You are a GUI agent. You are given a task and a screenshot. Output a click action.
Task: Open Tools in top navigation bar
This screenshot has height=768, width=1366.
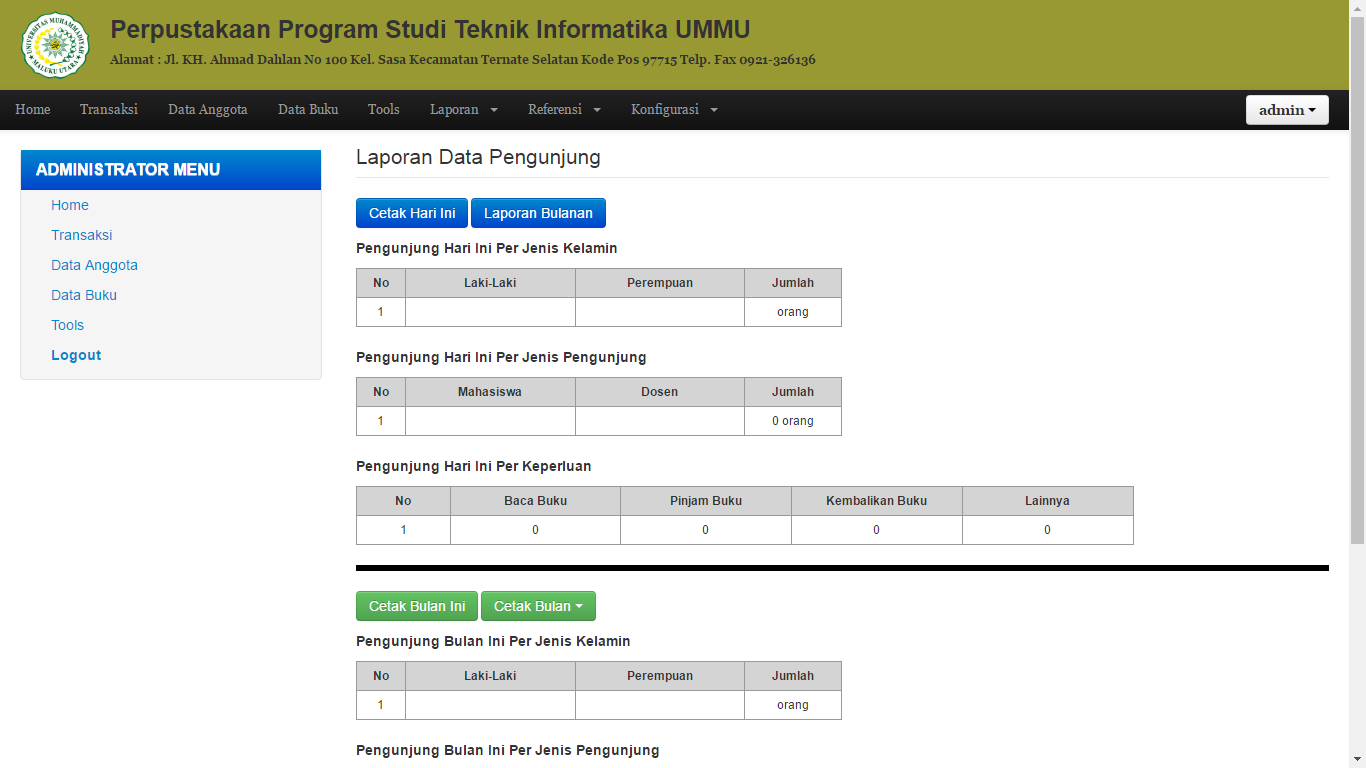[384, 109]
